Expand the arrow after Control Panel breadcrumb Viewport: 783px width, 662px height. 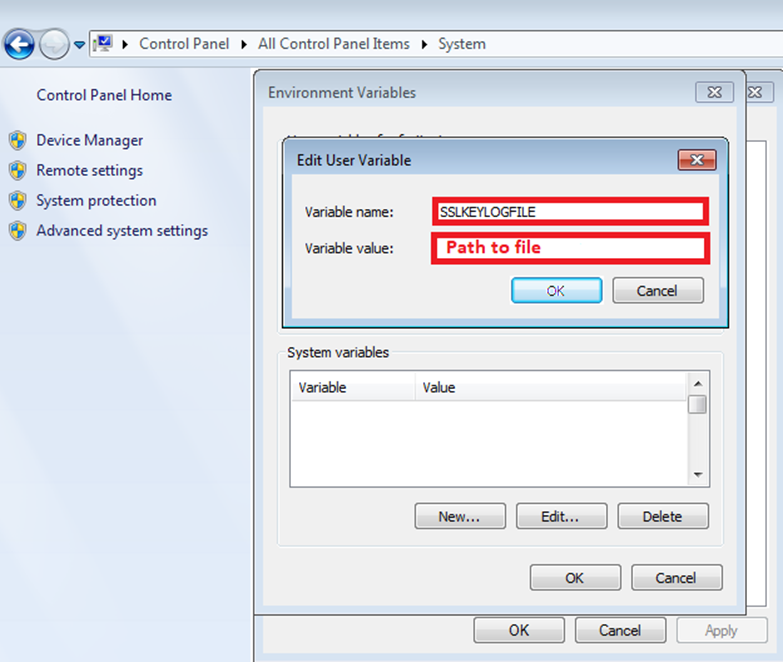tap(247, 44)
